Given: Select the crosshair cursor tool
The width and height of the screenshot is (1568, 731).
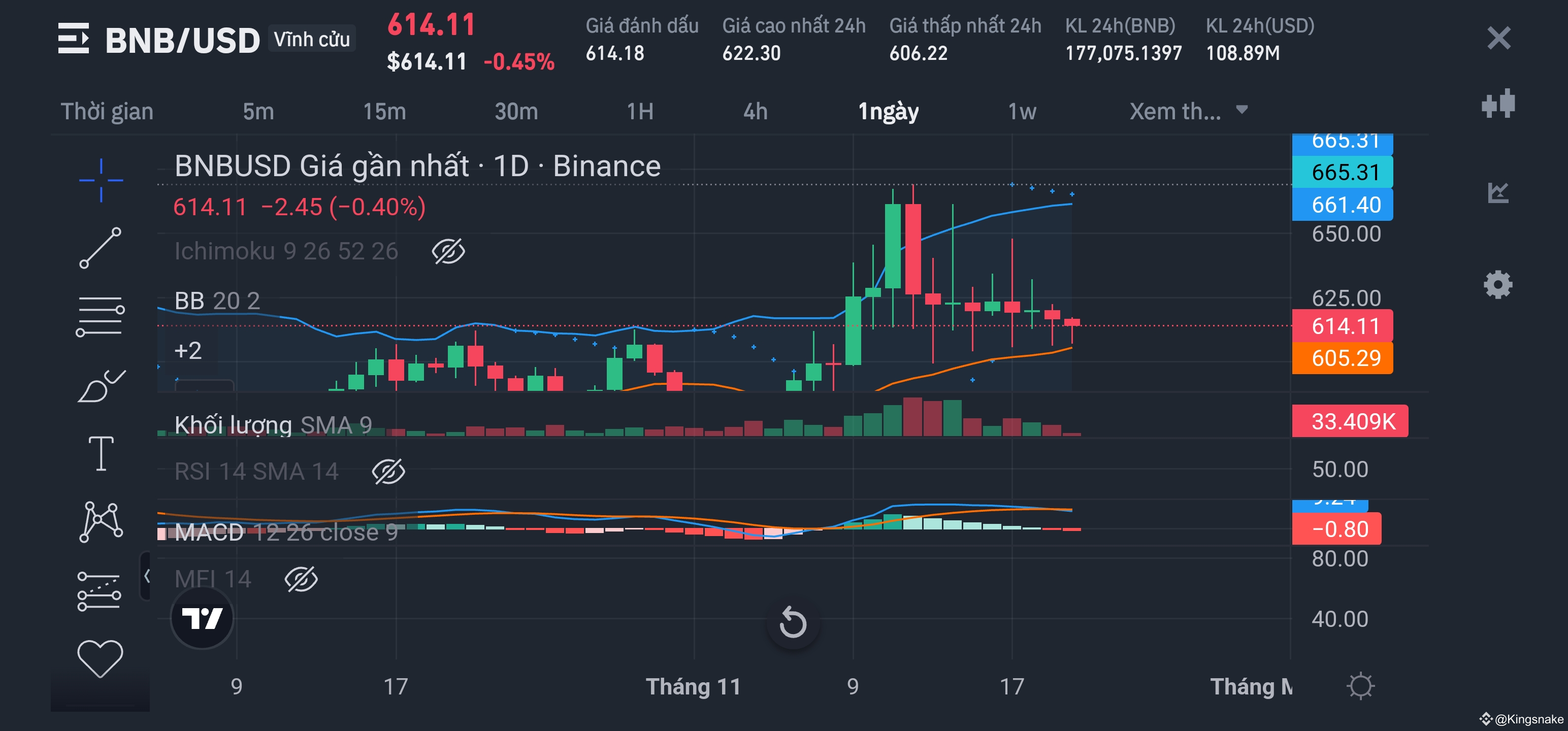Looking at the screenshot, I should click(x=101, y=180).
